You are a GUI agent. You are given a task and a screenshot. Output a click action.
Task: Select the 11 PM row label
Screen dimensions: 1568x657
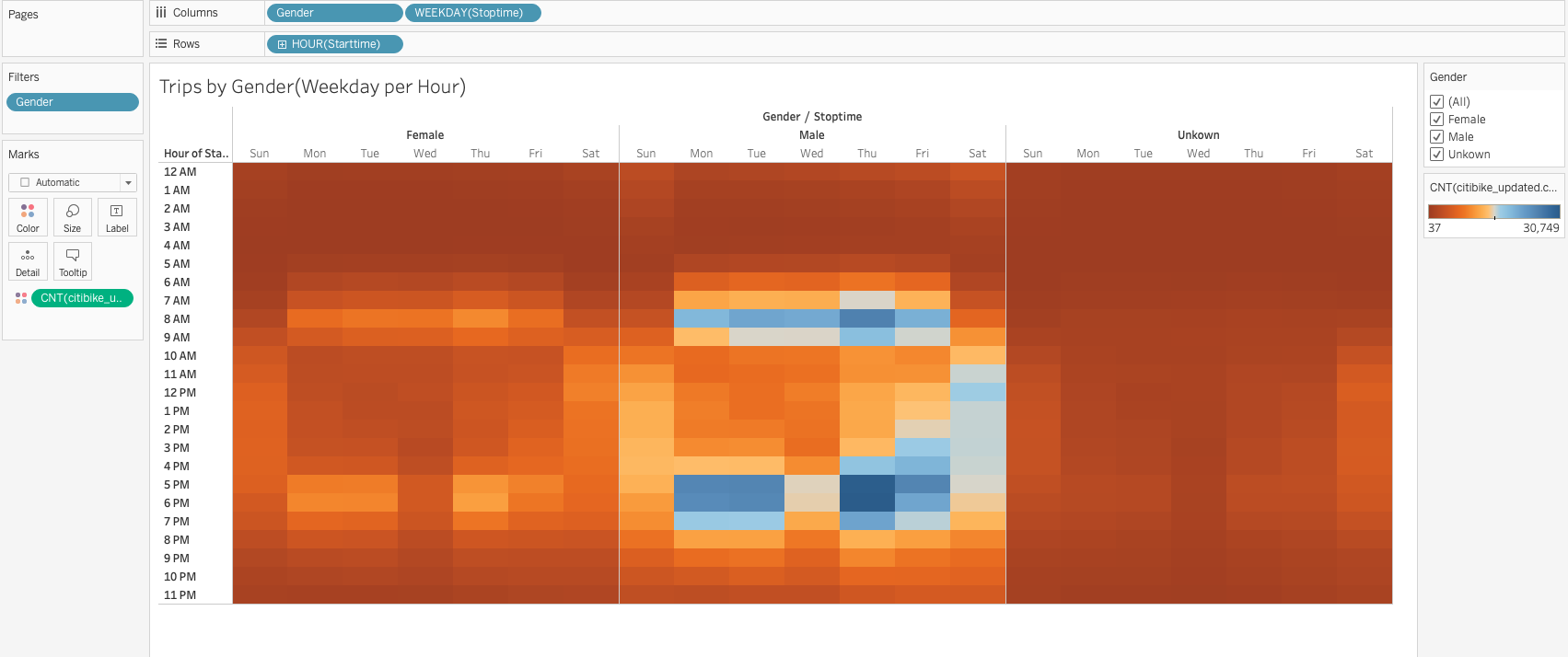(180, 595)
